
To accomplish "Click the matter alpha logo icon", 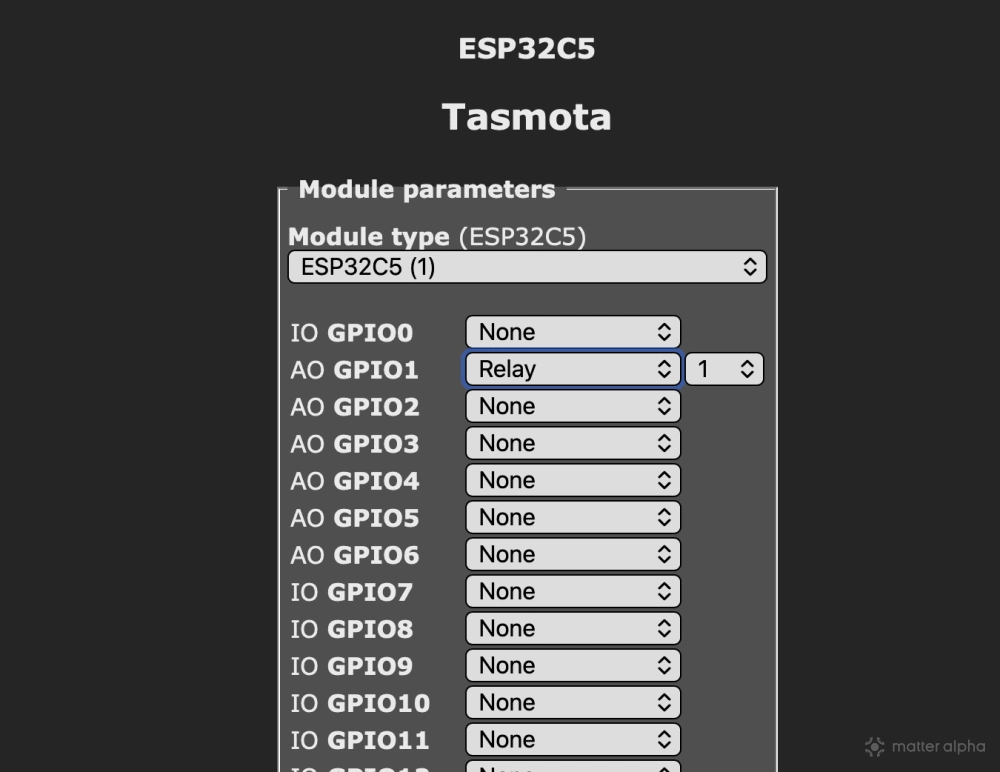I will click(875, 747).
